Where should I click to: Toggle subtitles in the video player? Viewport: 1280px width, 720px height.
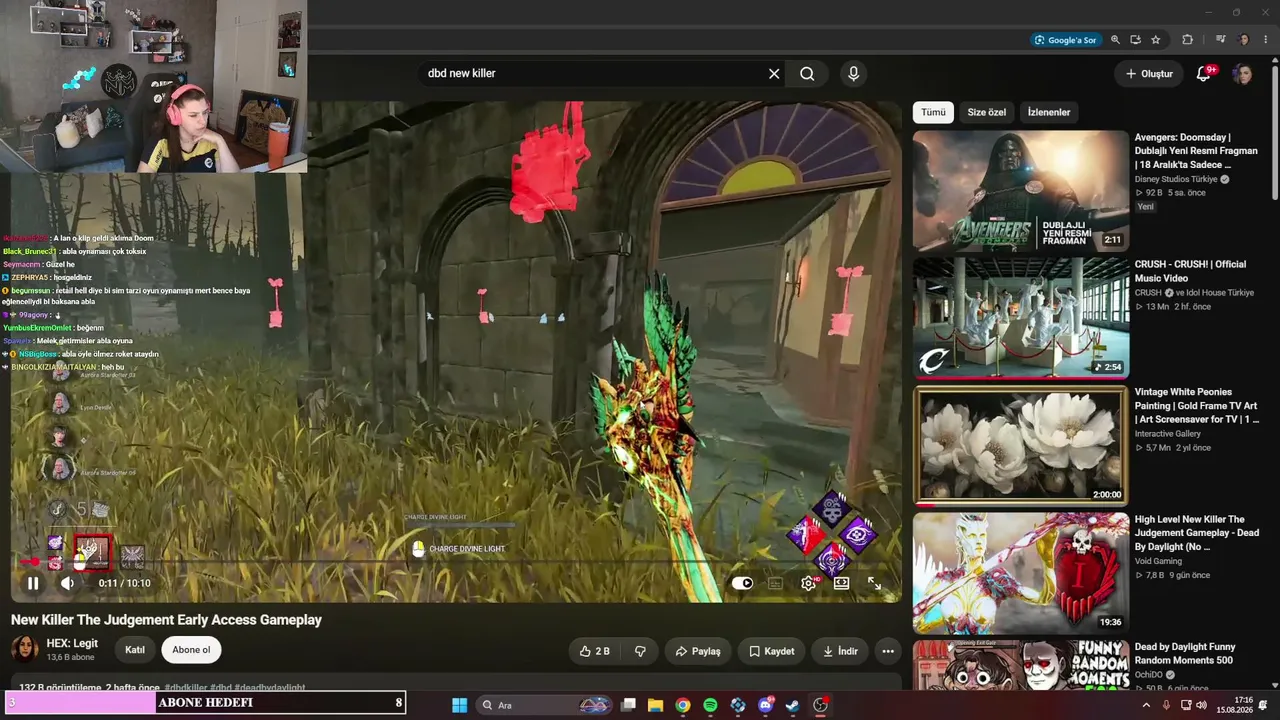[775, 583]
